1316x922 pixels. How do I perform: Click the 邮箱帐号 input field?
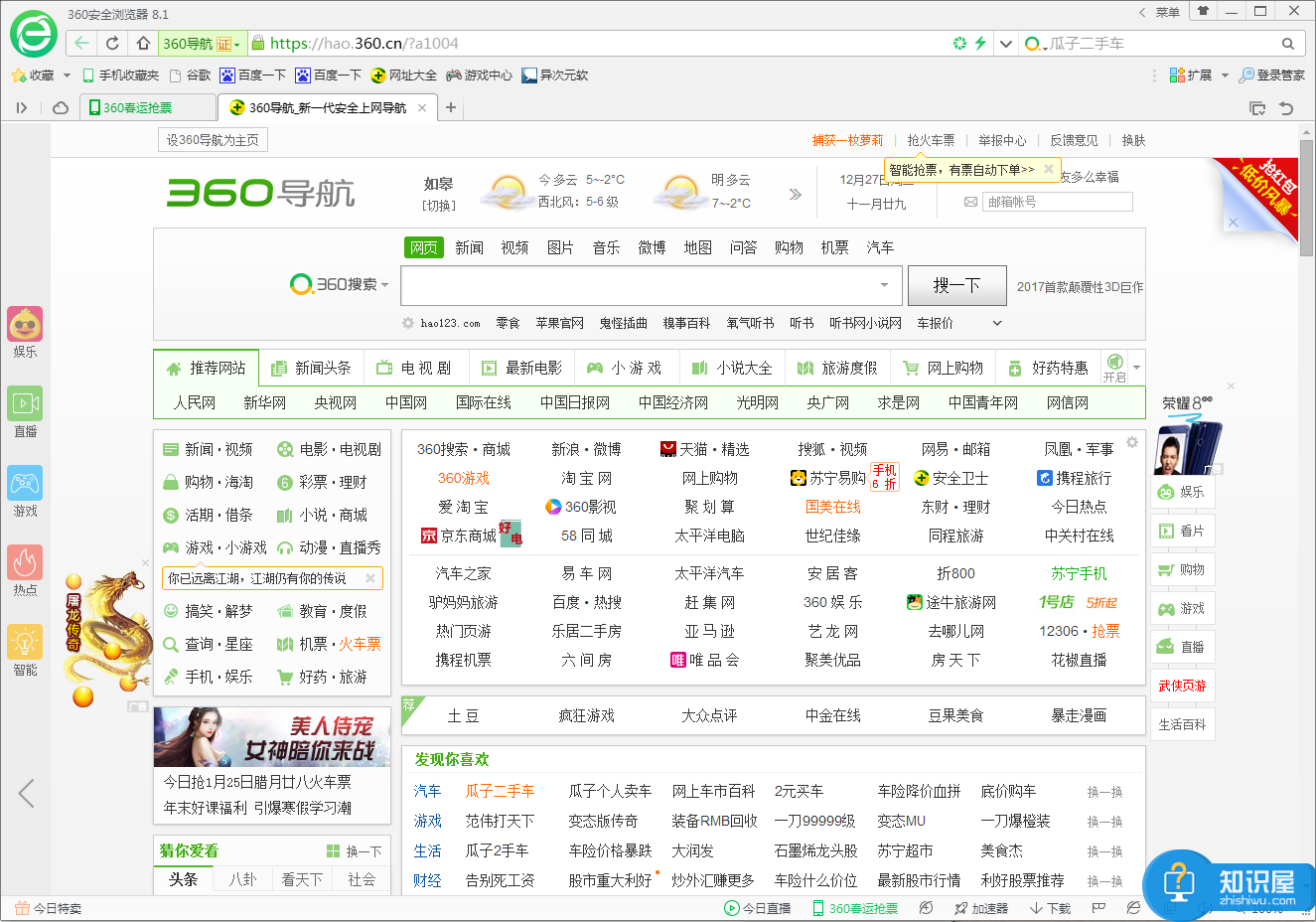pos(1058,202)
